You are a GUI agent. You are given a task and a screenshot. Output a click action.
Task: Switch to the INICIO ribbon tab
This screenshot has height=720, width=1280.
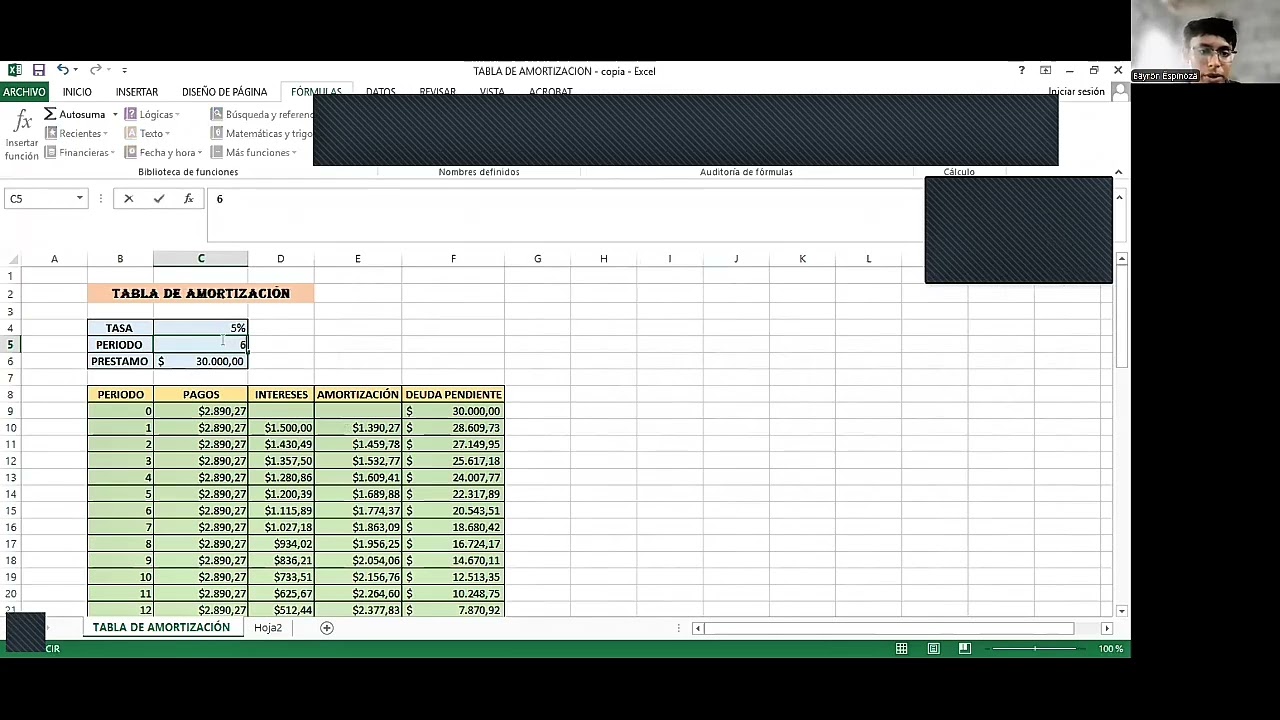pos(77,92)
